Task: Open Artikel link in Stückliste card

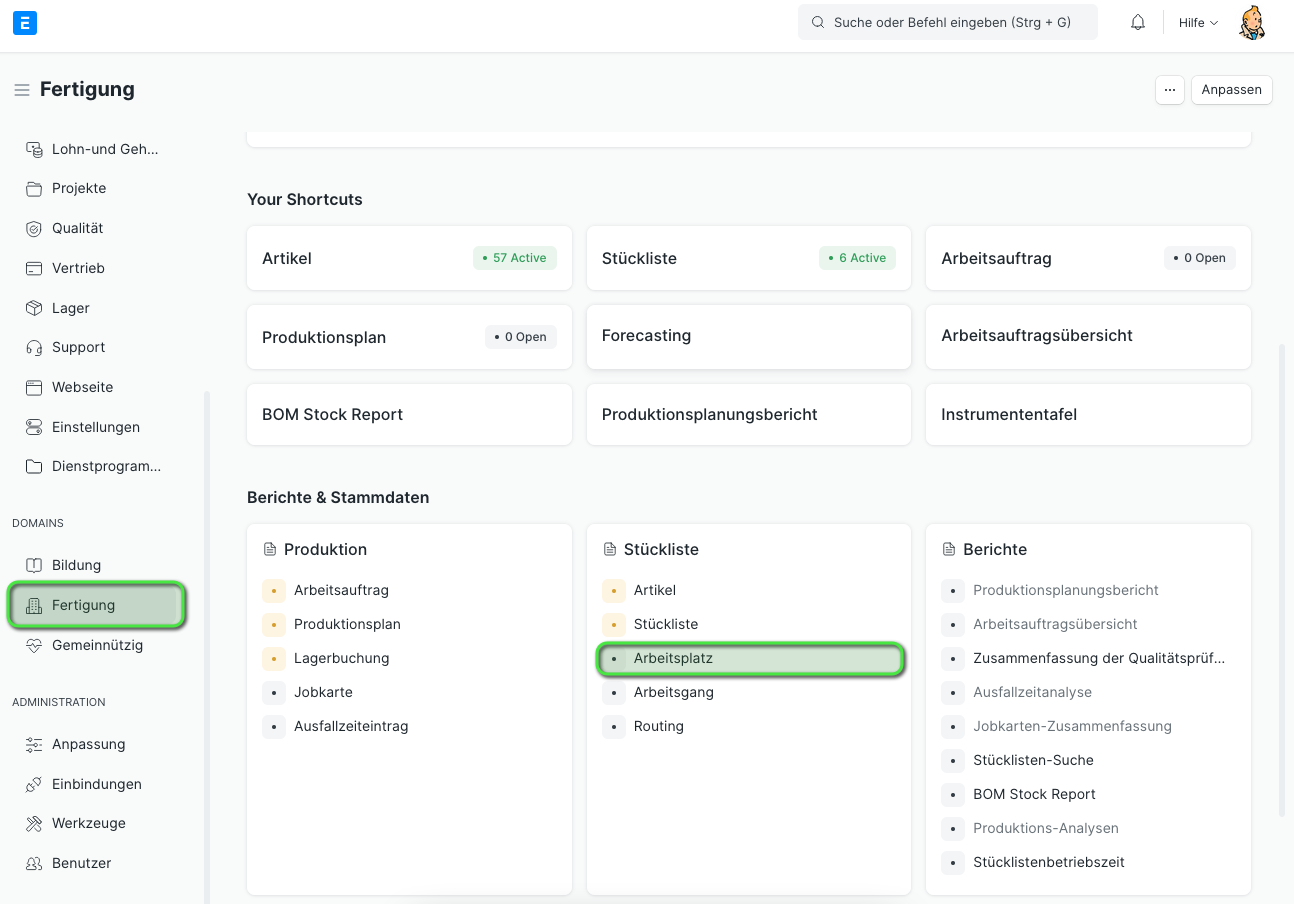Action: pyautogui.click(x=655, y=590)
